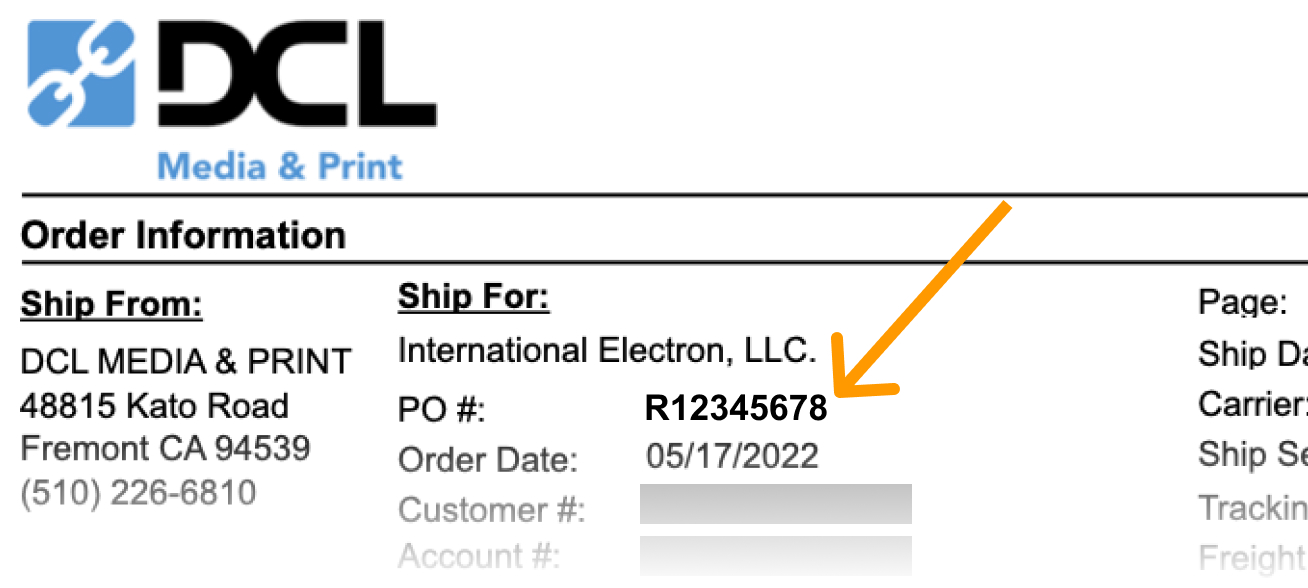The width and height of the screenshot is (1308, 588).
Task: Select International Electron, LLC. company name
Action: click(607, 350)
